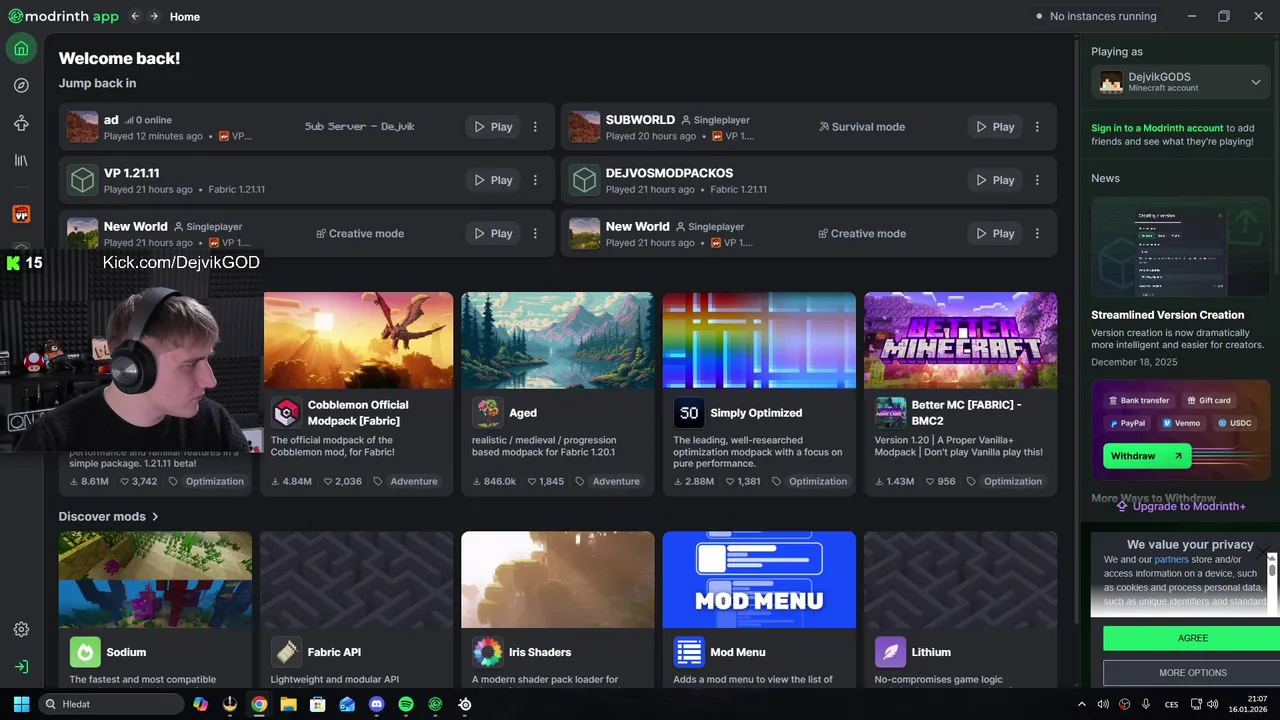Screen dimensions: 1280x720
Task: Open the Windows Start menu
Action: [x=20, y=704]
